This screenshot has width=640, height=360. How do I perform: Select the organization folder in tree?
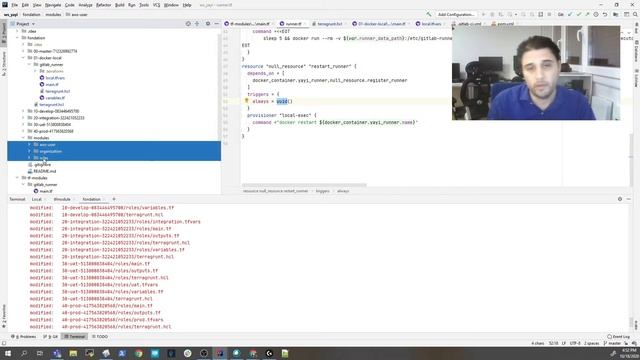pos(48,151)
